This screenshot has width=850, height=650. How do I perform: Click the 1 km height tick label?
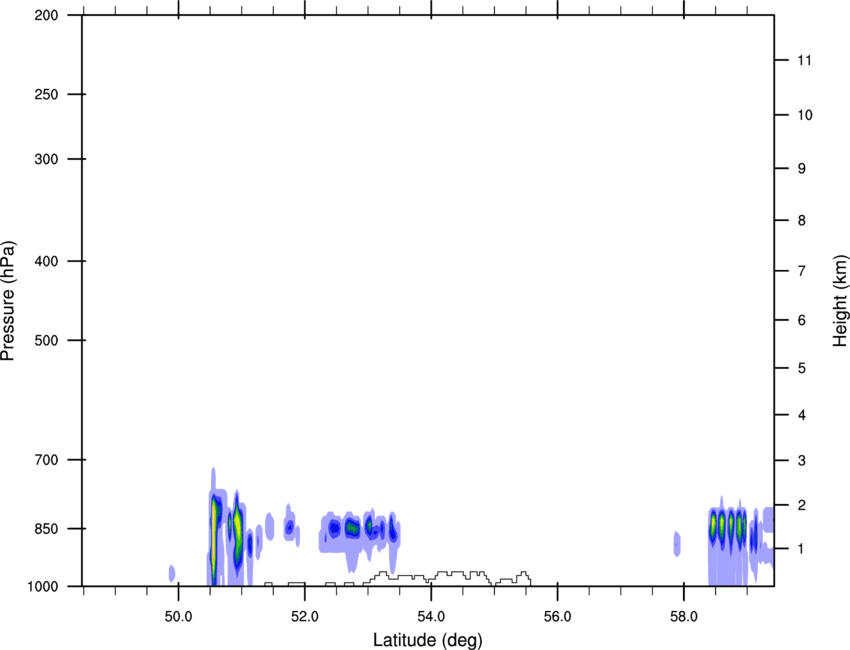(x=799, y=548)
